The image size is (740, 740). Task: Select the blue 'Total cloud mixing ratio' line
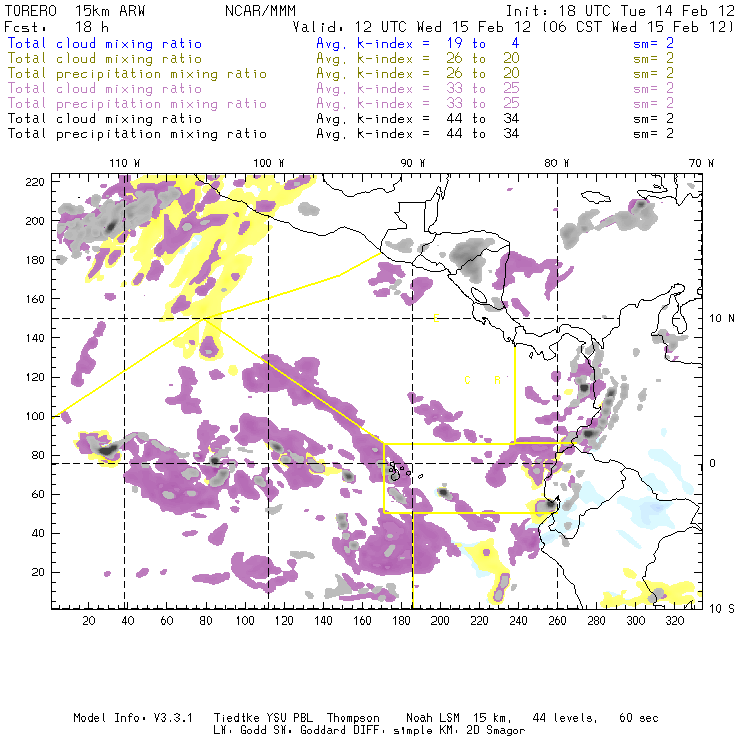click(x=105, y=43)
